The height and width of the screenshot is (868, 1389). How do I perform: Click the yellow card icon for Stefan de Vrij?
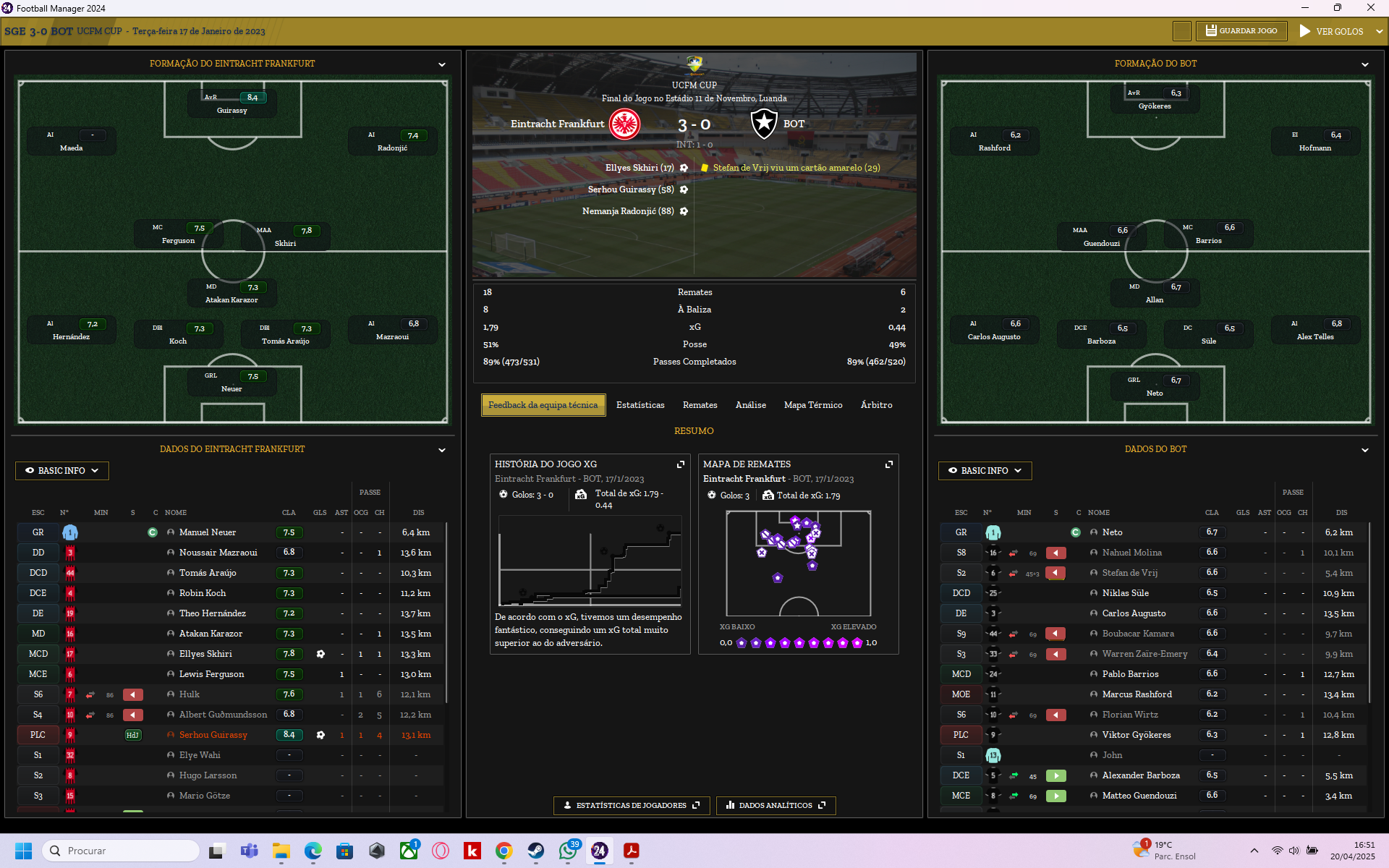(x=704, y=168)
